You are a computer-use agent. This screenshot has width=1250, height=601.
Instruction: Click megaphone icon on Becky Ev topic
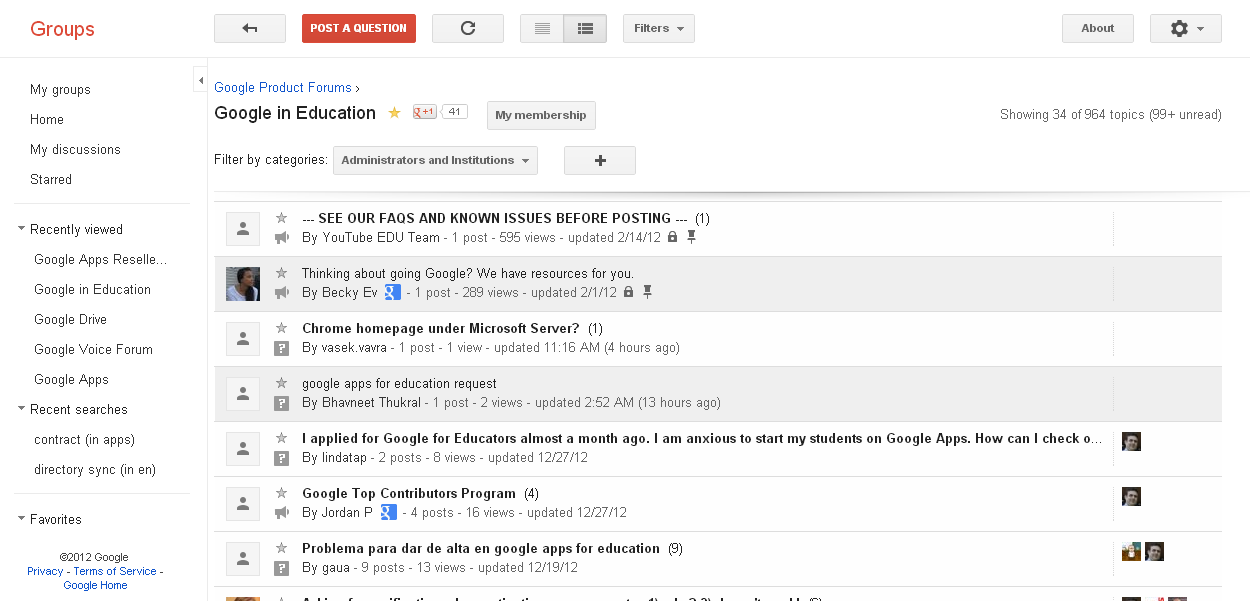tap(282, 293)
